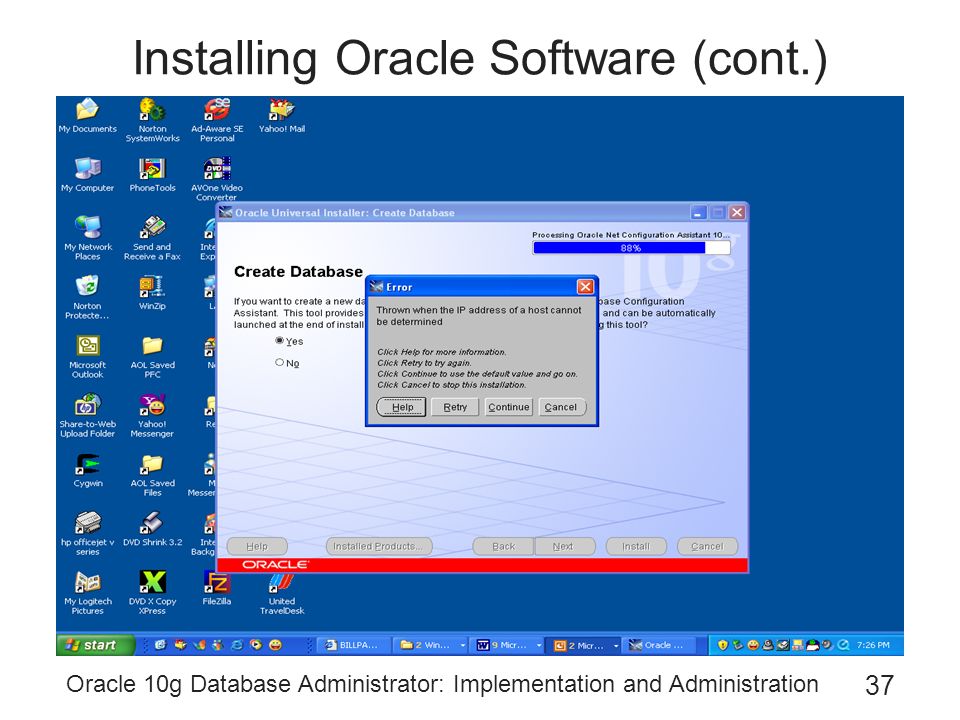
Task: Open My Logitech Pictures icon
Action: [x=88, y=593]
